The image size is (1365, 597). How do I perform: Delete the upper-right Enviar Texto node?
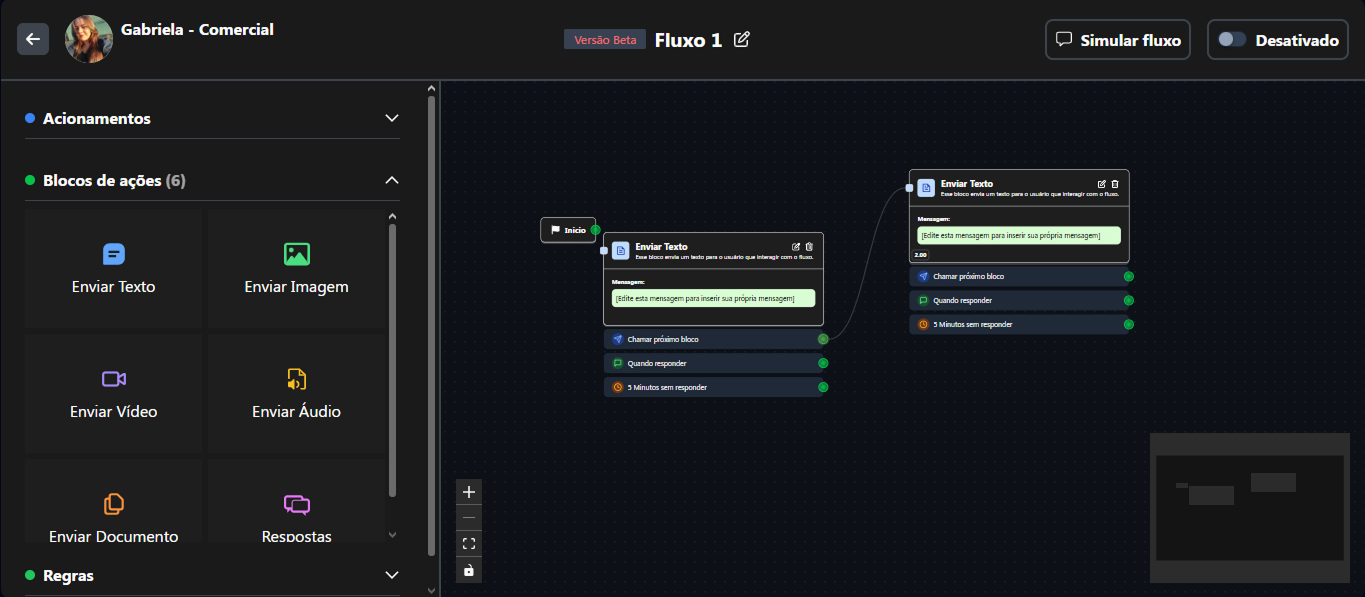coord(1115,184)
